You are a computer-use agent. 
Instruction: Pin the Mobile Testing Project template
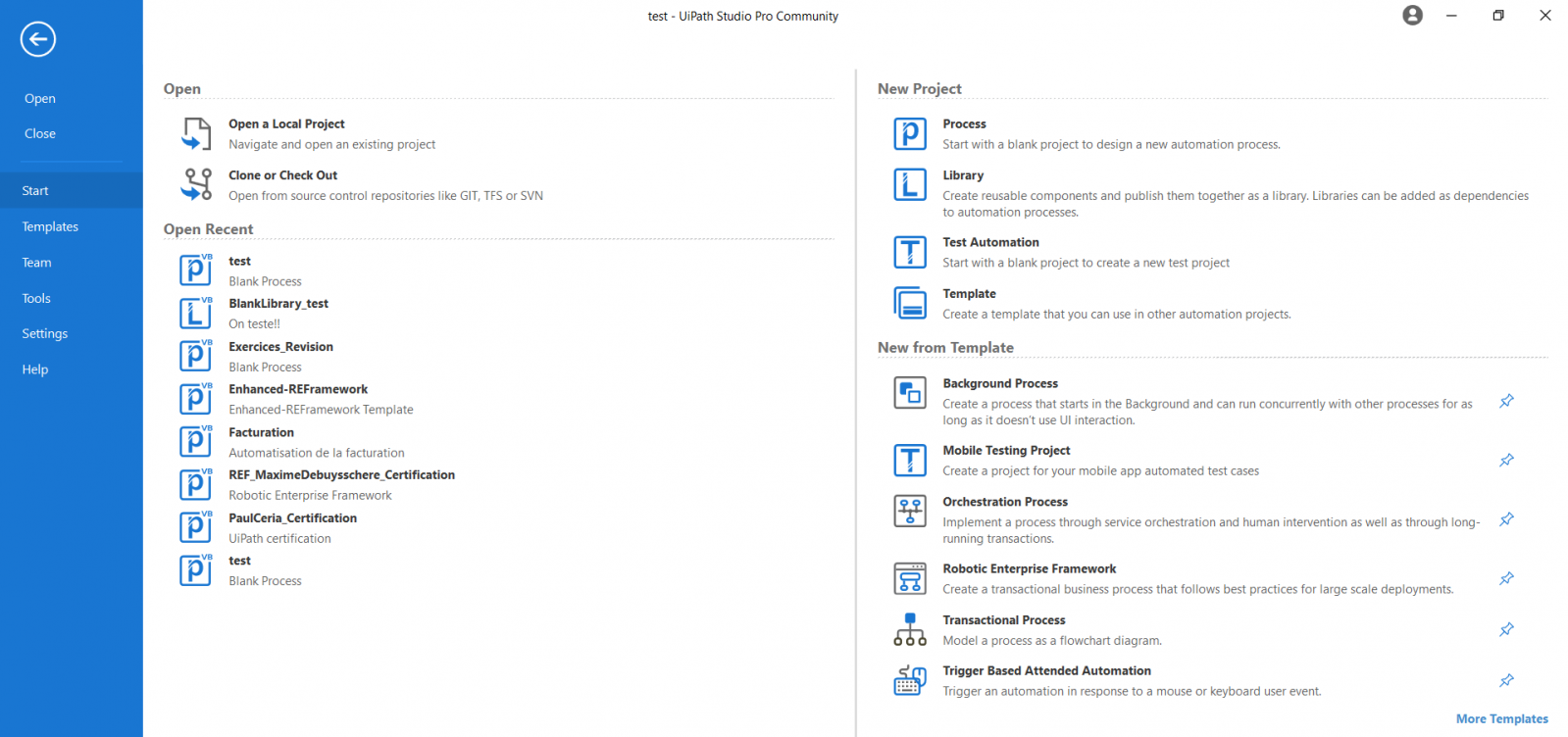tap(1506, 460)
